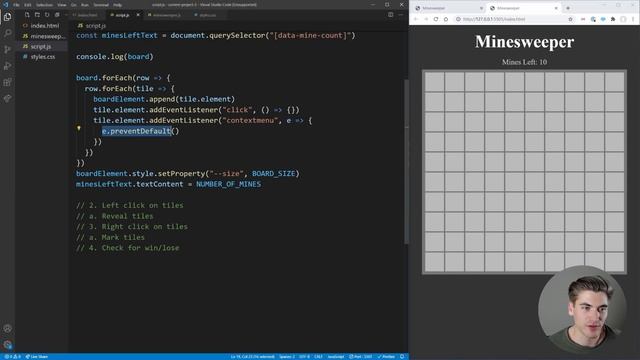The width and height of the screenshot is (640, 360).
Task: Click the New File icon in Explorer
Action: click(27, 15)
